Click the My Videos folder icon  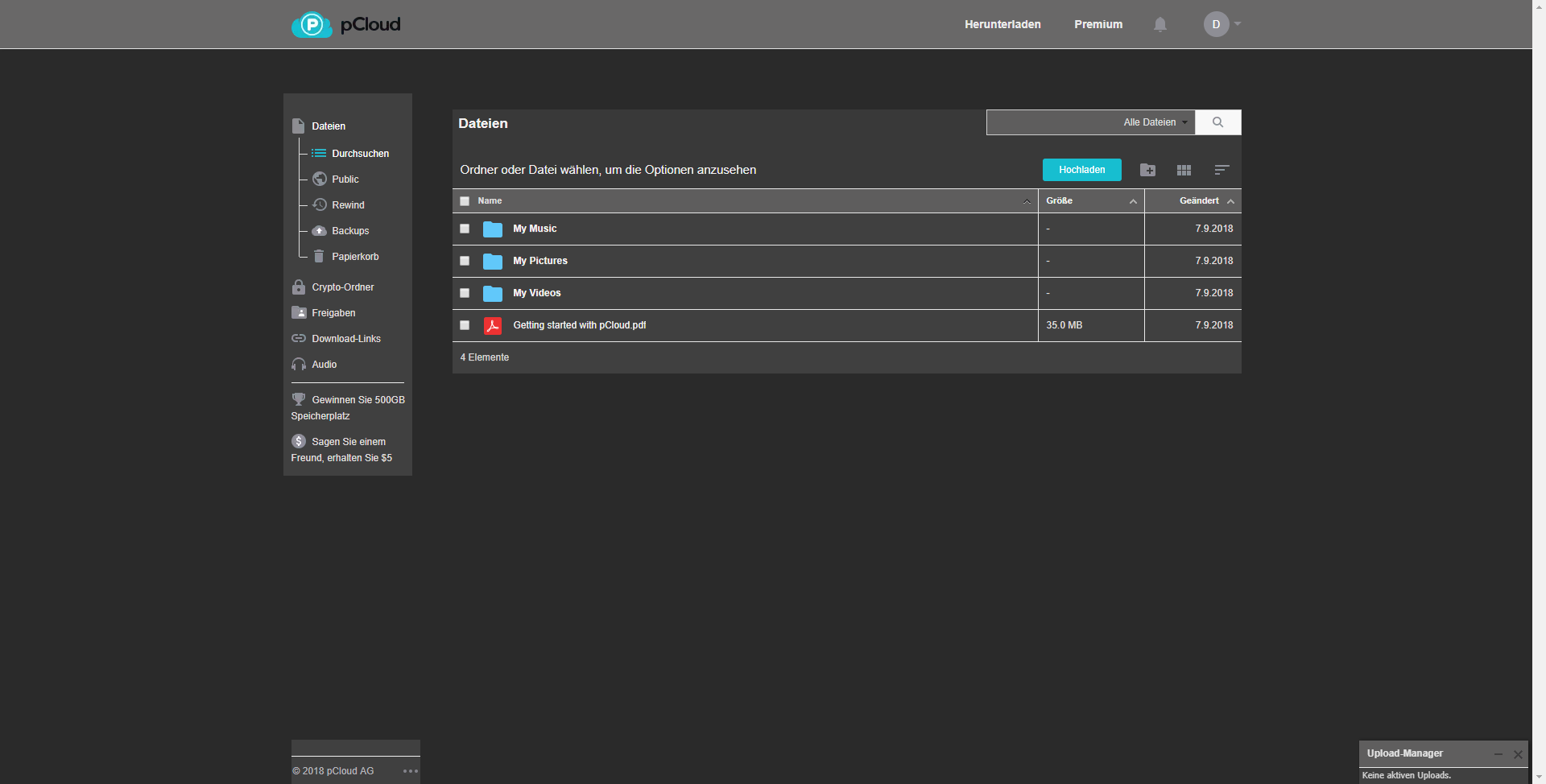tap(493, 294)
